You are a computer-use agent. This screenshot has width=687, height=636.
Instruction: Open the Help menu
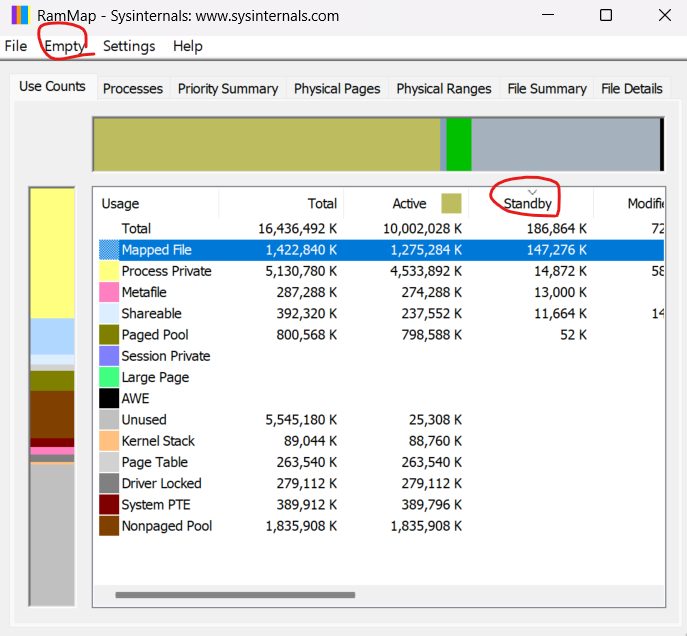click(x=188, y=46)
